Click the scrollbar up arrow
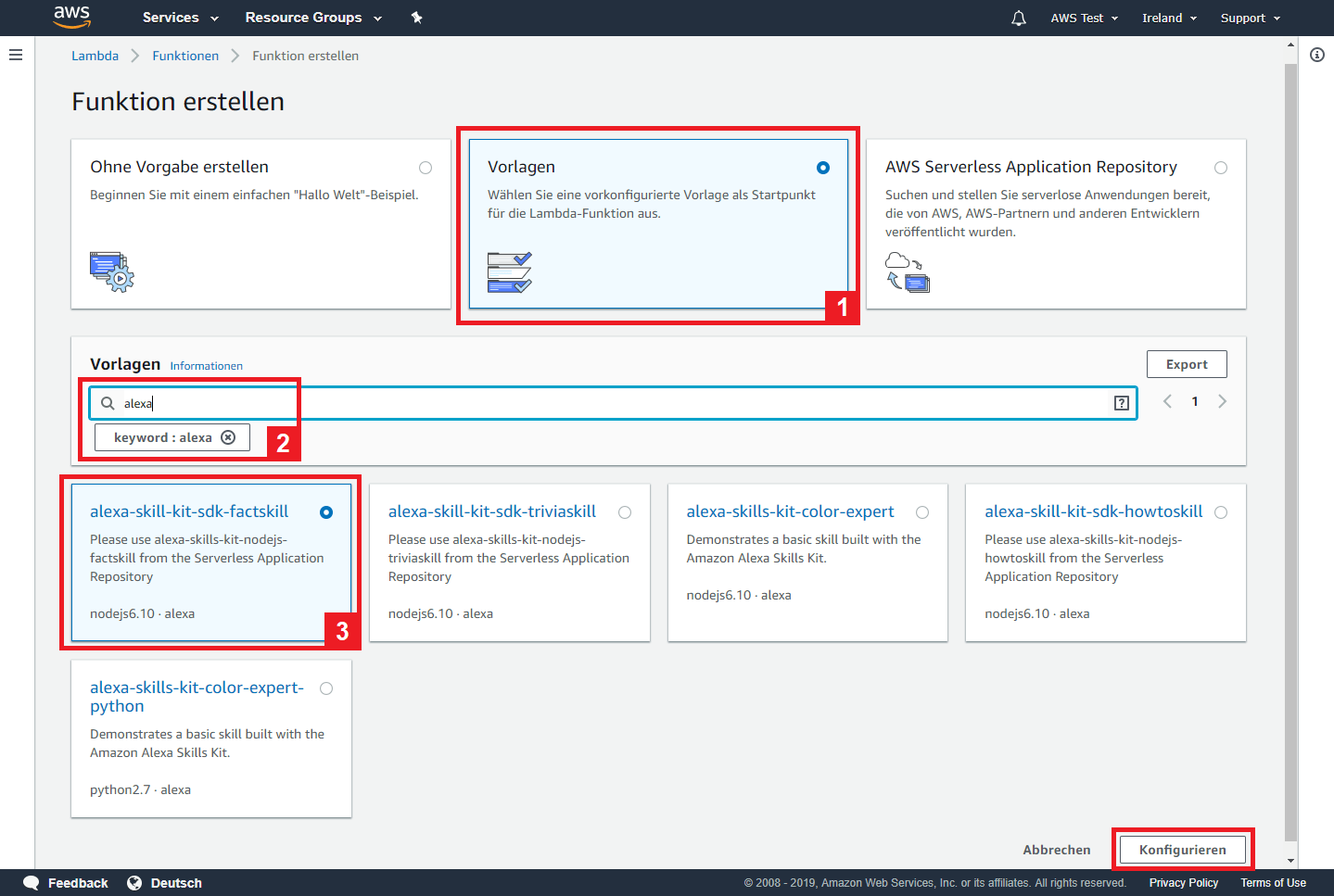1334x896 pixels. 1290,44
